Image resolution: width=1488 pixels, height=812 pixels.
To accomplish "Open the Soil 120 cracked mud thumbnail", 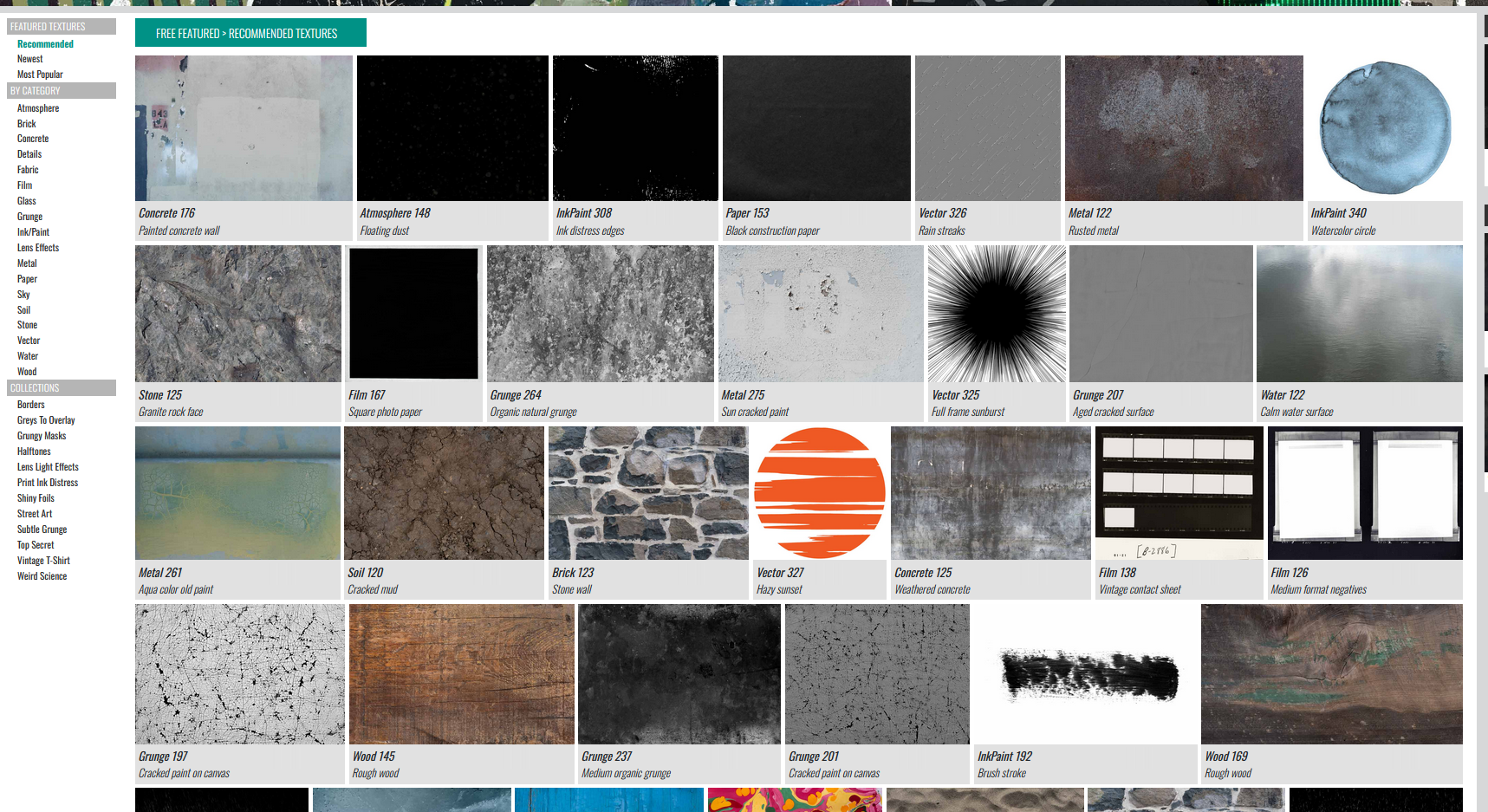I will coord(445,493).
